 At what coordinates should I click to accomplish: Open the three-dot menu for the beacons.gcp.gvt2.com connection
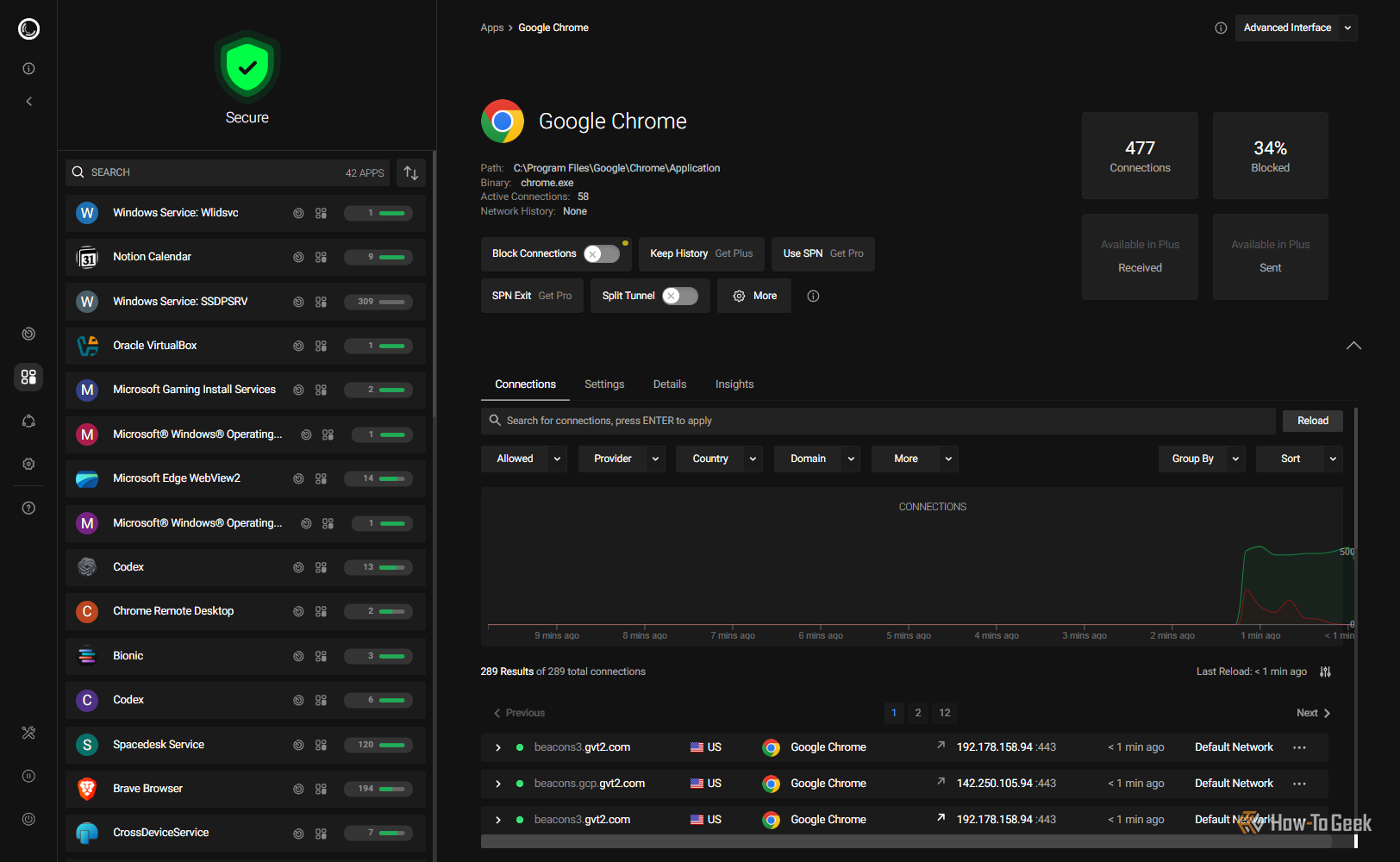1299,784
